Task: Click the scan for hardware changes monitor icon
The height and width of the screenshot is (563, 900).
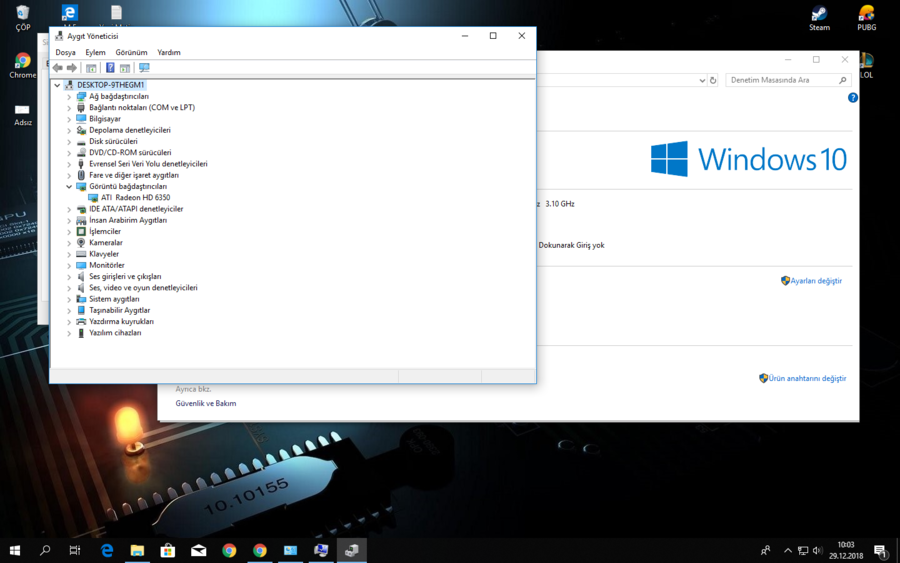Action: (144, 68)
